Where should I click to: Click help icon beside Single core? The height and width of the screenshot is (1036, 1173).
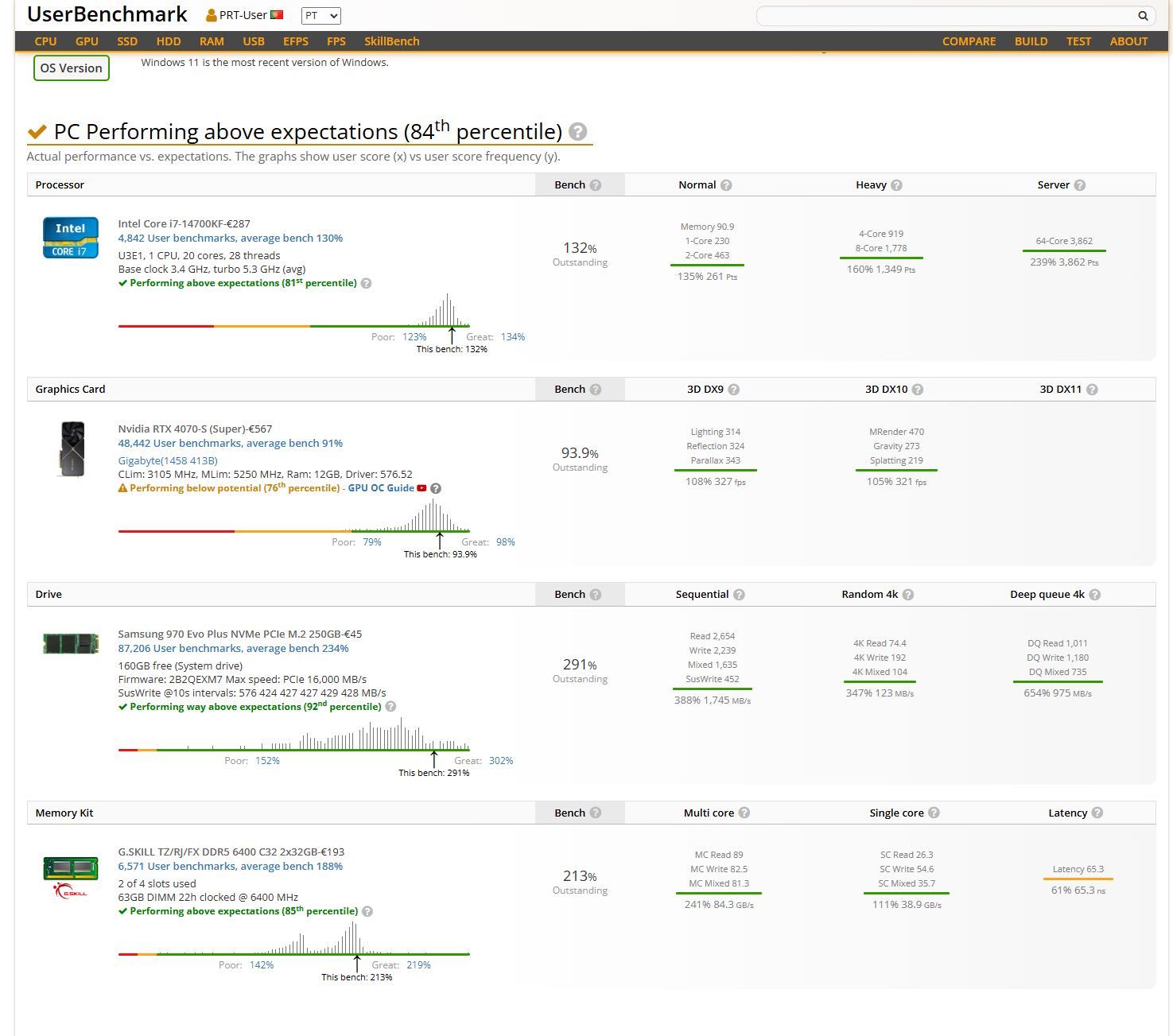click(934, 813)
